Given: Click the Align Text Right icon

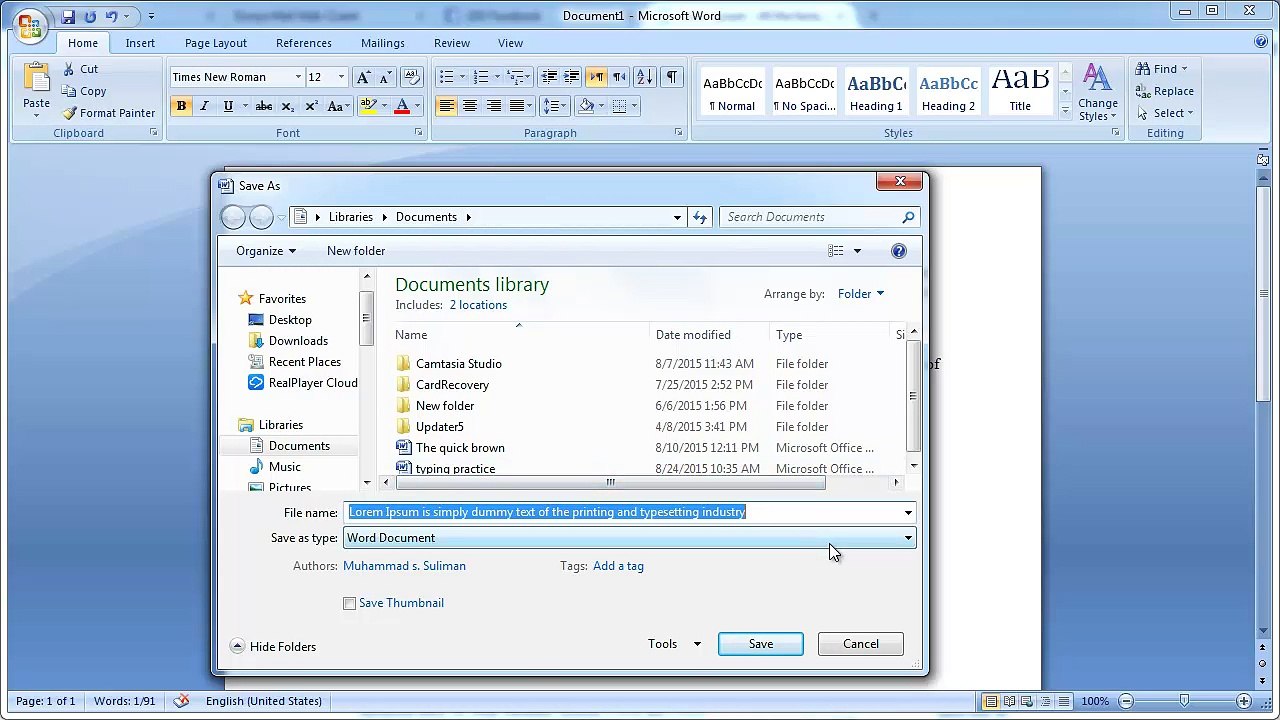Looking at the screenshot, I should (x=493, y=106).
